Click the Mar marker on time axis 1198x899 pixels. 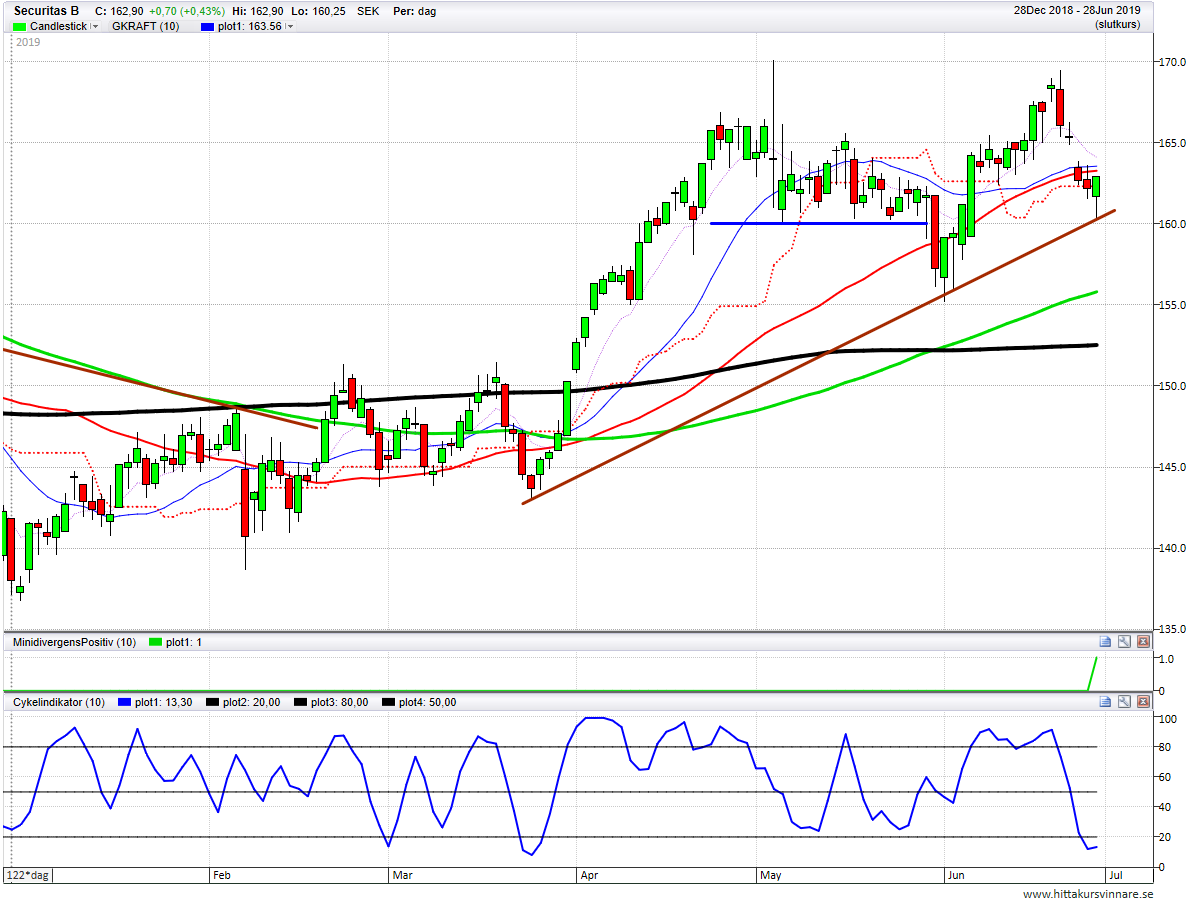tap(402, 875)
